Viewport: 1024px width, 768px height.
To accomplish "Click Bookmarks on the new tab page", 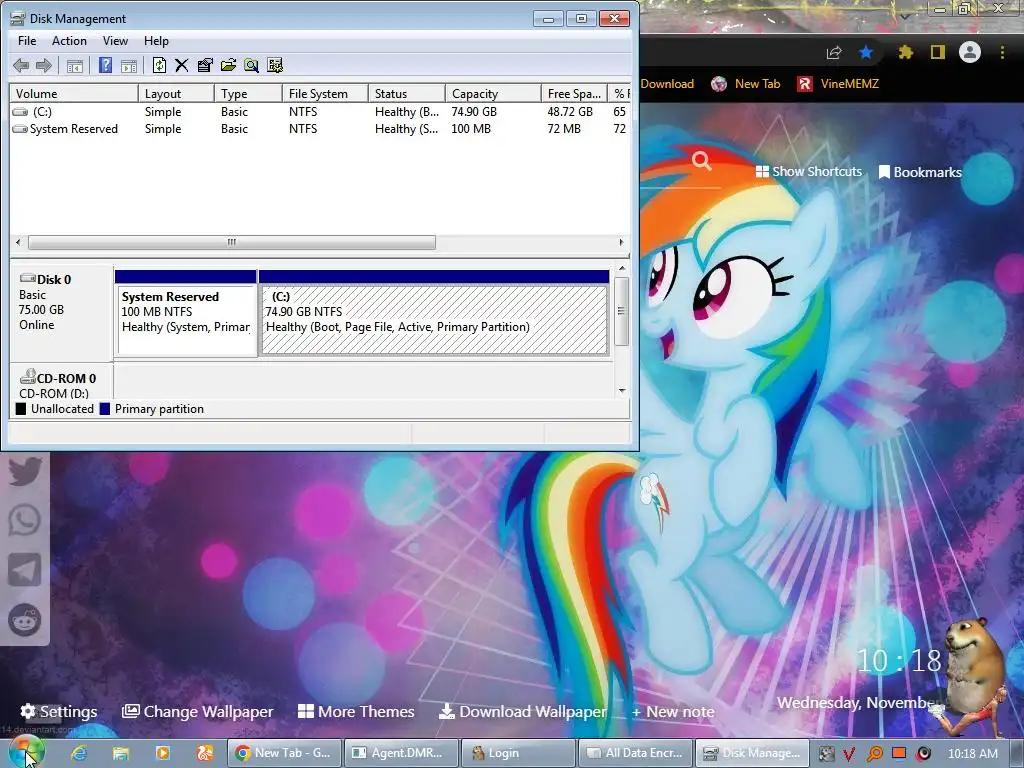I will (920, 172).
